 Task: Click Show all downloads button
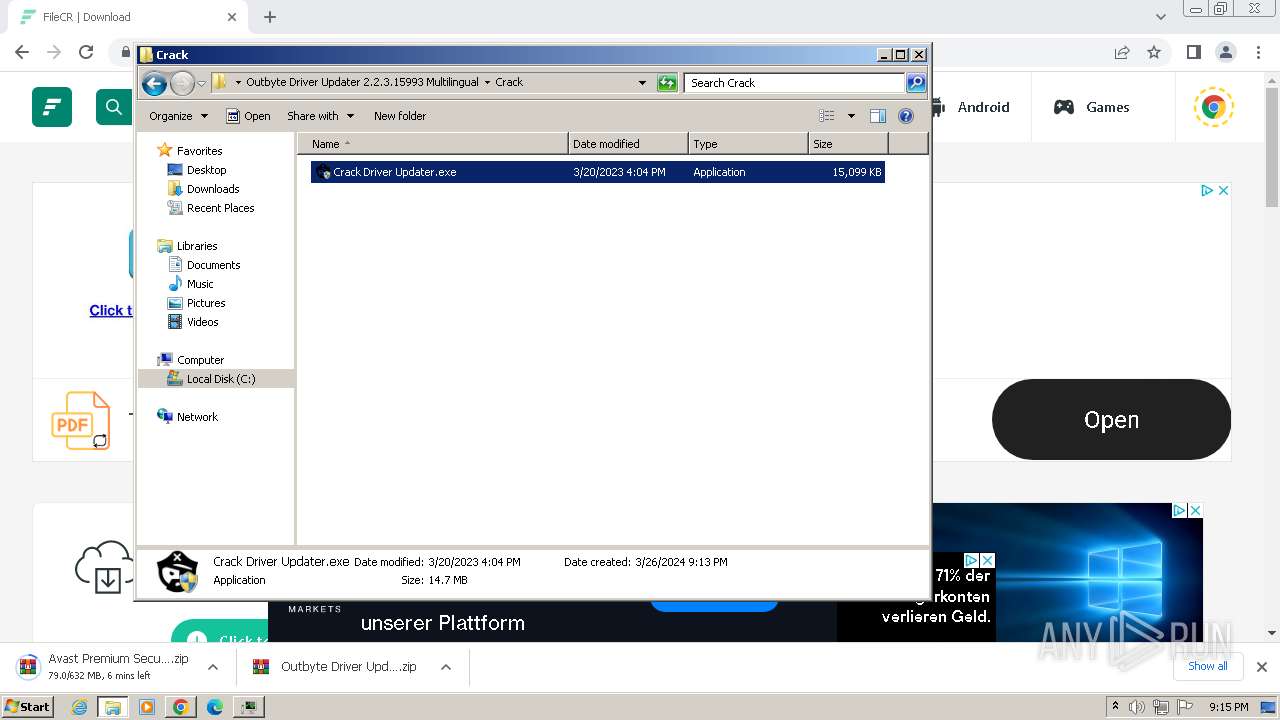coord(1208,666)
